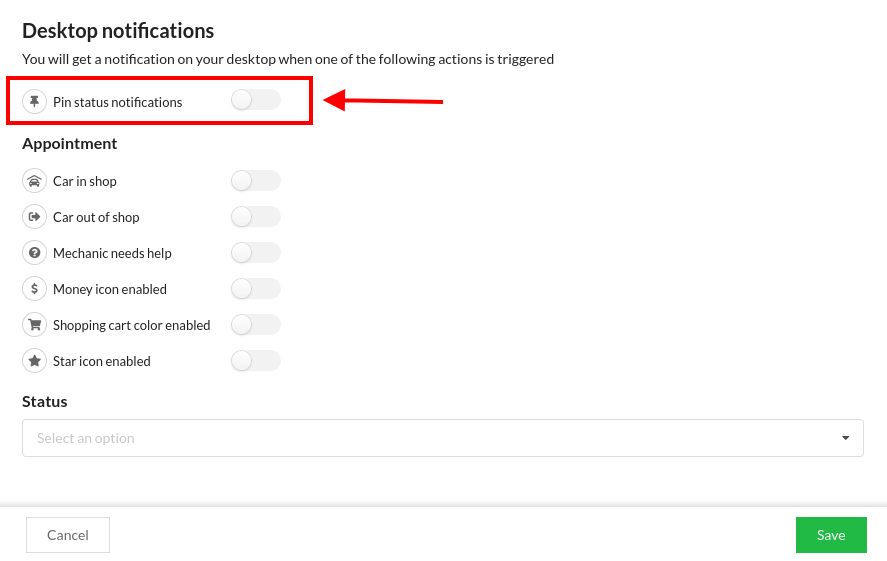Click the Status dropdown arrow
Viewport: 887px width, 561px height.
coord(845,438)
